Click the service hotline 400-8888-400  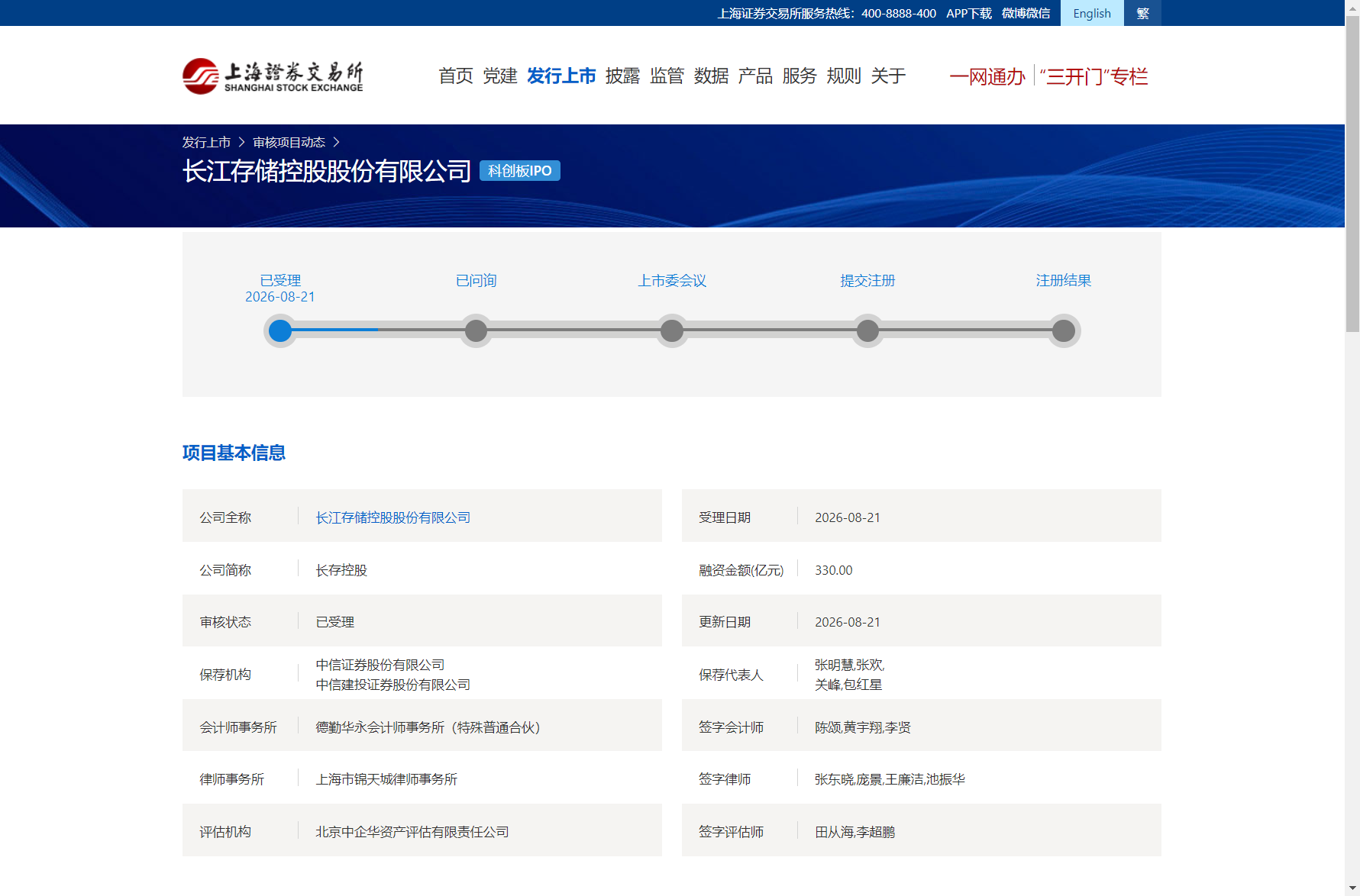tap(899, 13)
